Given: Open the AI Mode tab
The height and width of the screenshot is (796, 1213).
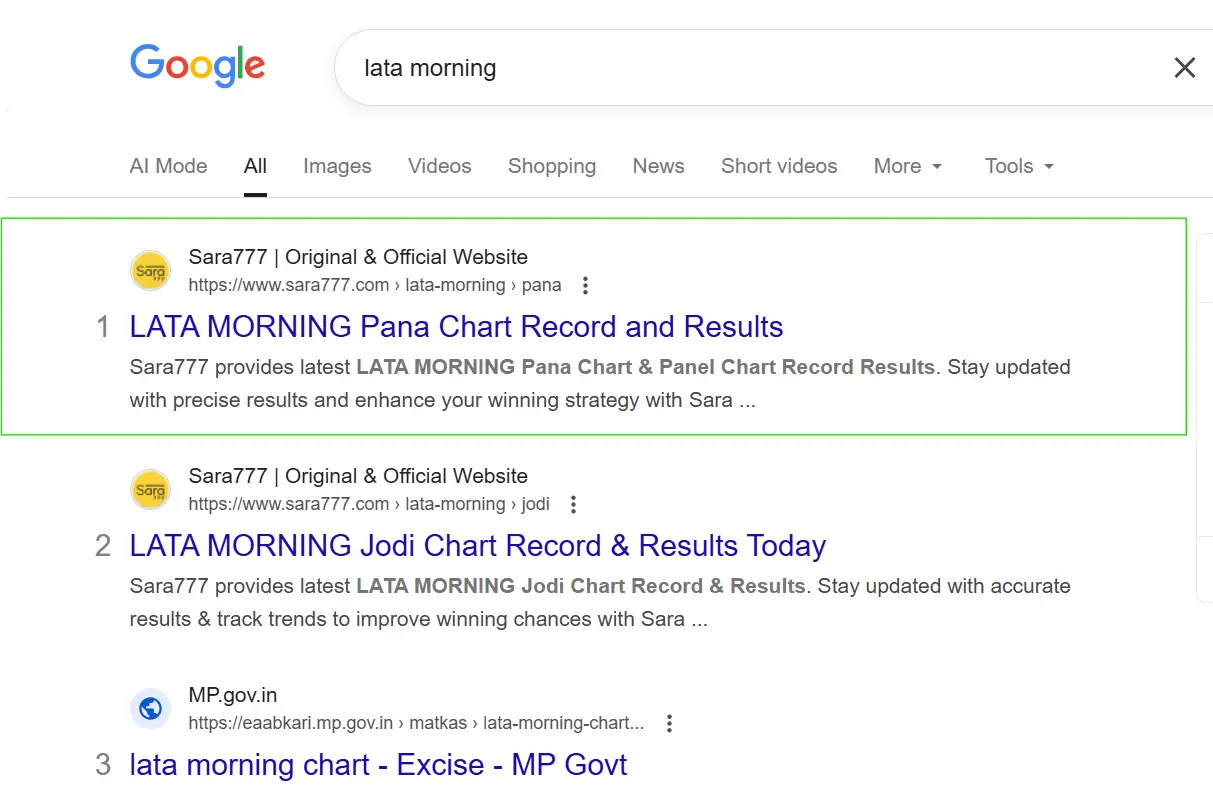Looking at the screenshot, I should click(168, 167).
